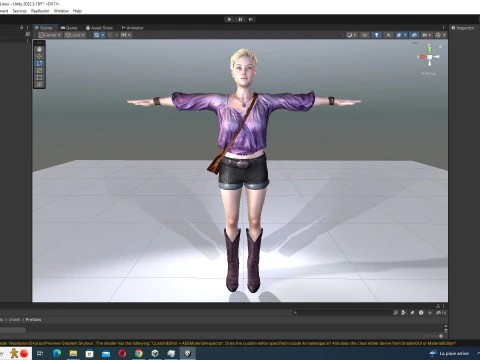Switch to the Game tab

(x=69, y=28)
